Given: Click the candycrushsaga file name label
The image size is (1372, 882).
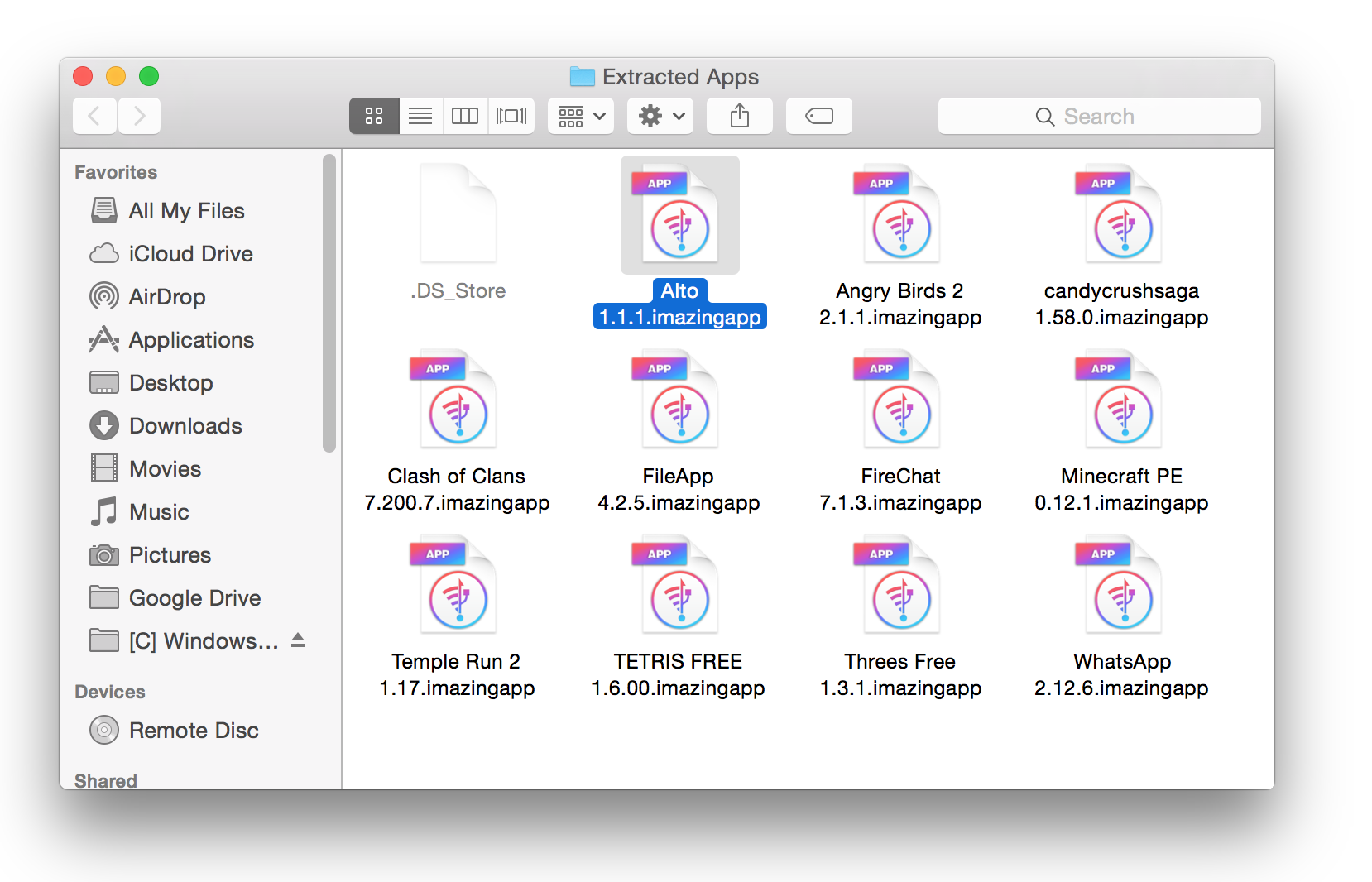Looking at the screenshot, I should pyautogui.click(x=1122, y=304).
